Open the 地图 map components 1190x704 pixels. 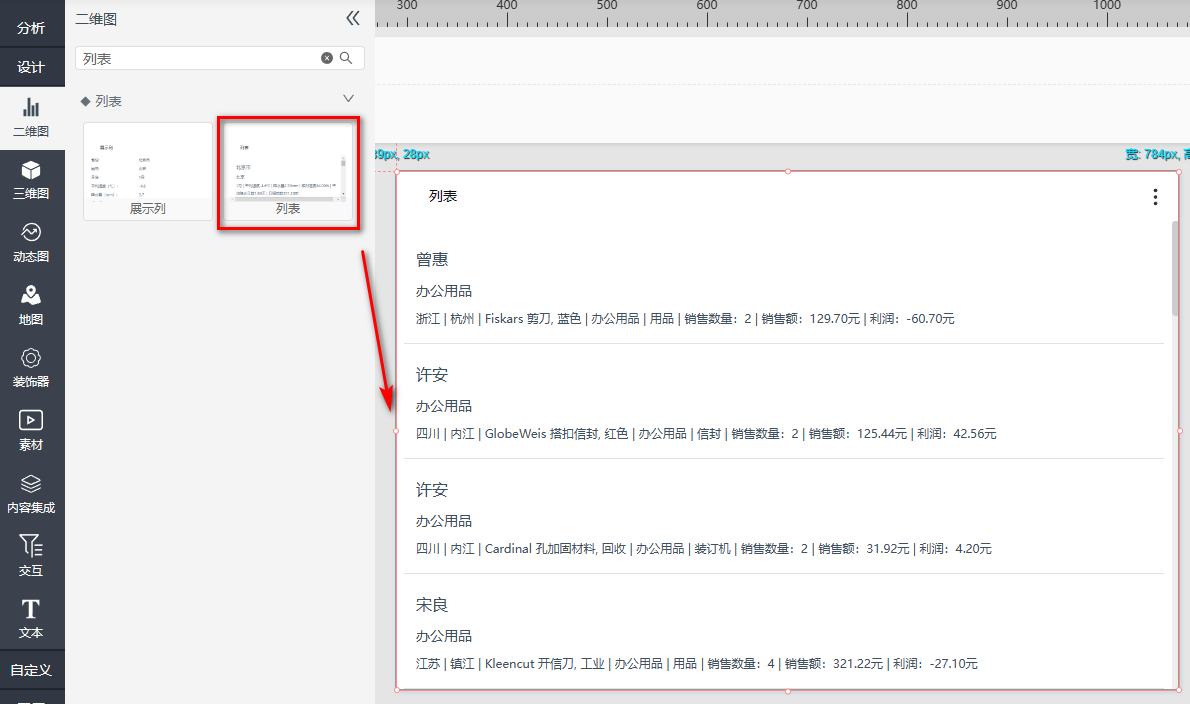click(31, 306)
